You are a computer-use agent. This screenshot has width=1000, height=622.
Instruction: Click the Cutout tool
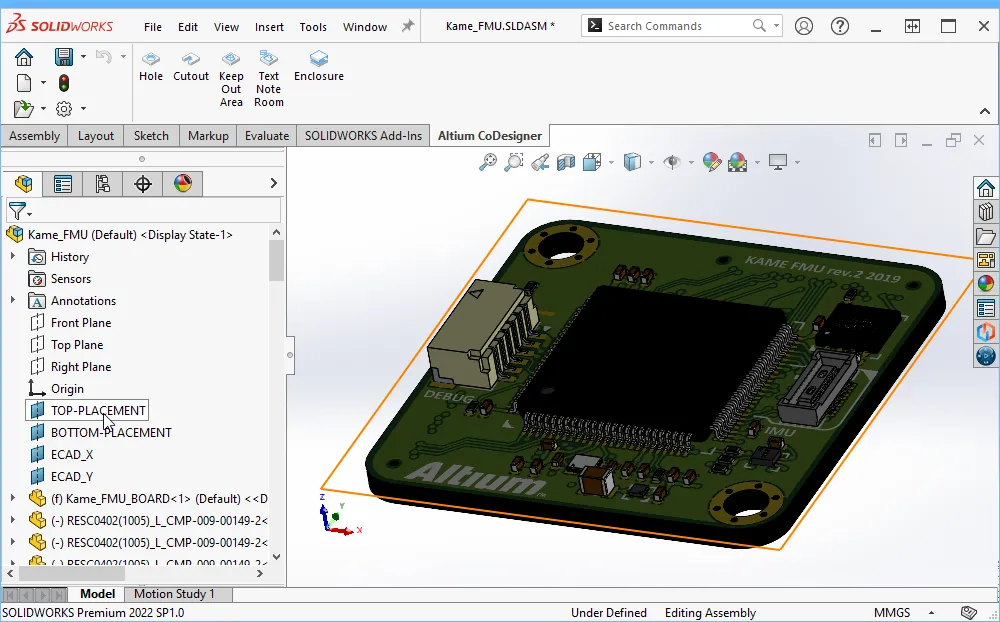(x=191, y=67)
